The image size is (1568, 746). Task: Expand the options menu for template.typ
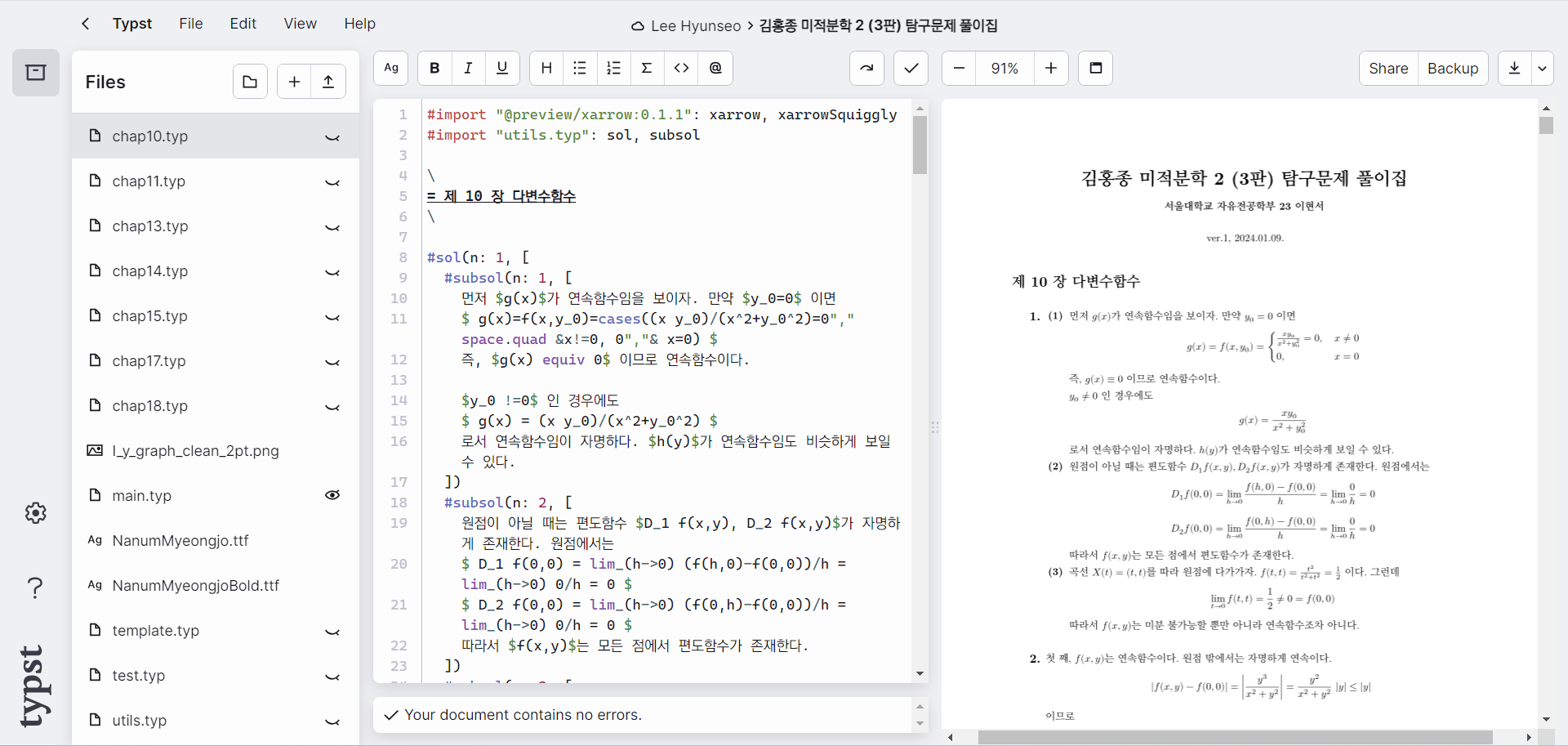332,632
